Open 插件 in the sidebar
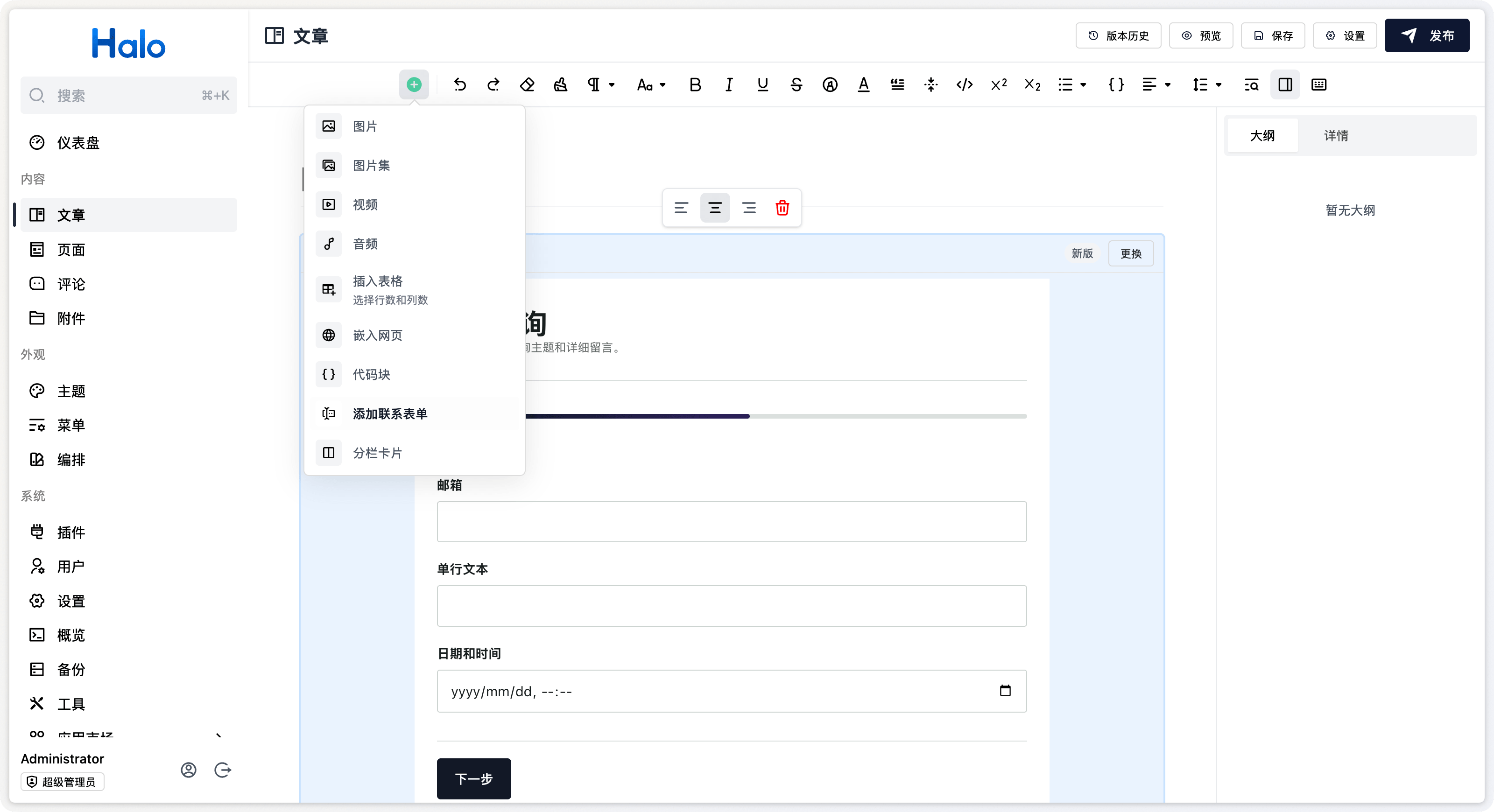This screenshot has width=1494, height=812. click(129, 532)
